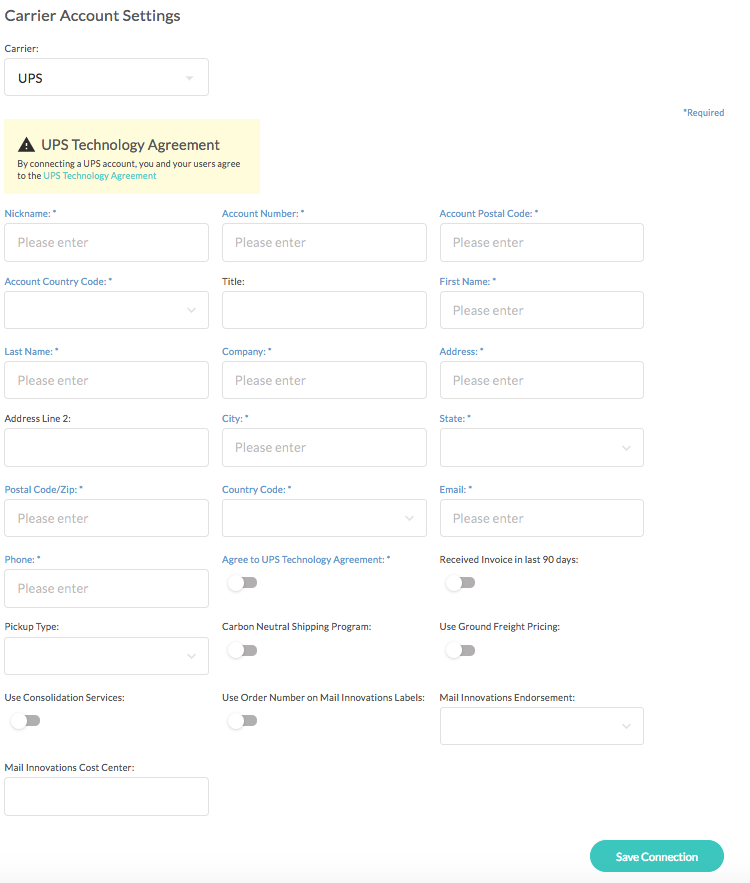The width and height of the screenshot is (750, 883).
Task: Focus the Account Number field
Action: 324,242
